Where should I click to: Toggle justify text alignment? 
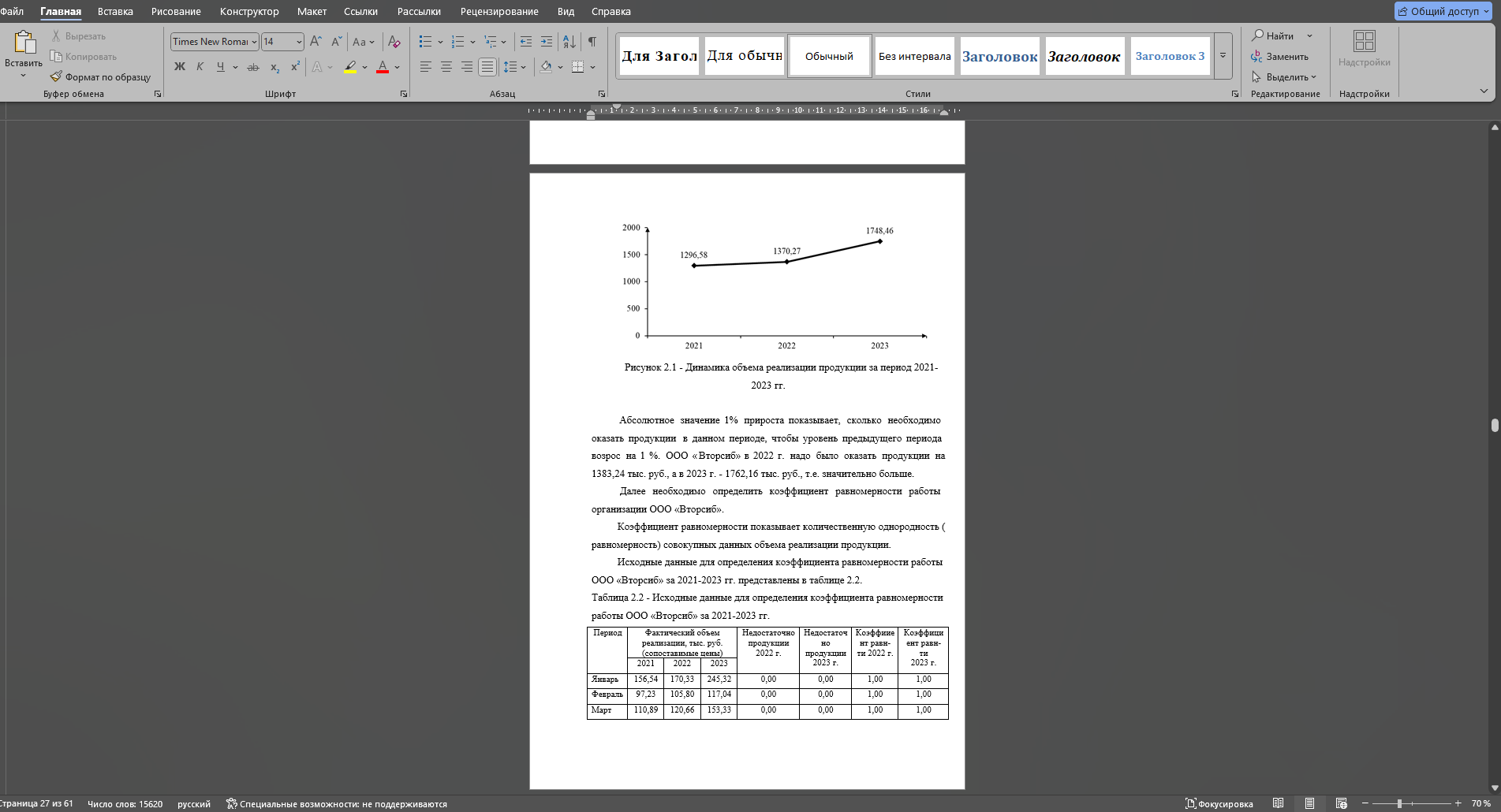pos(487,67)
